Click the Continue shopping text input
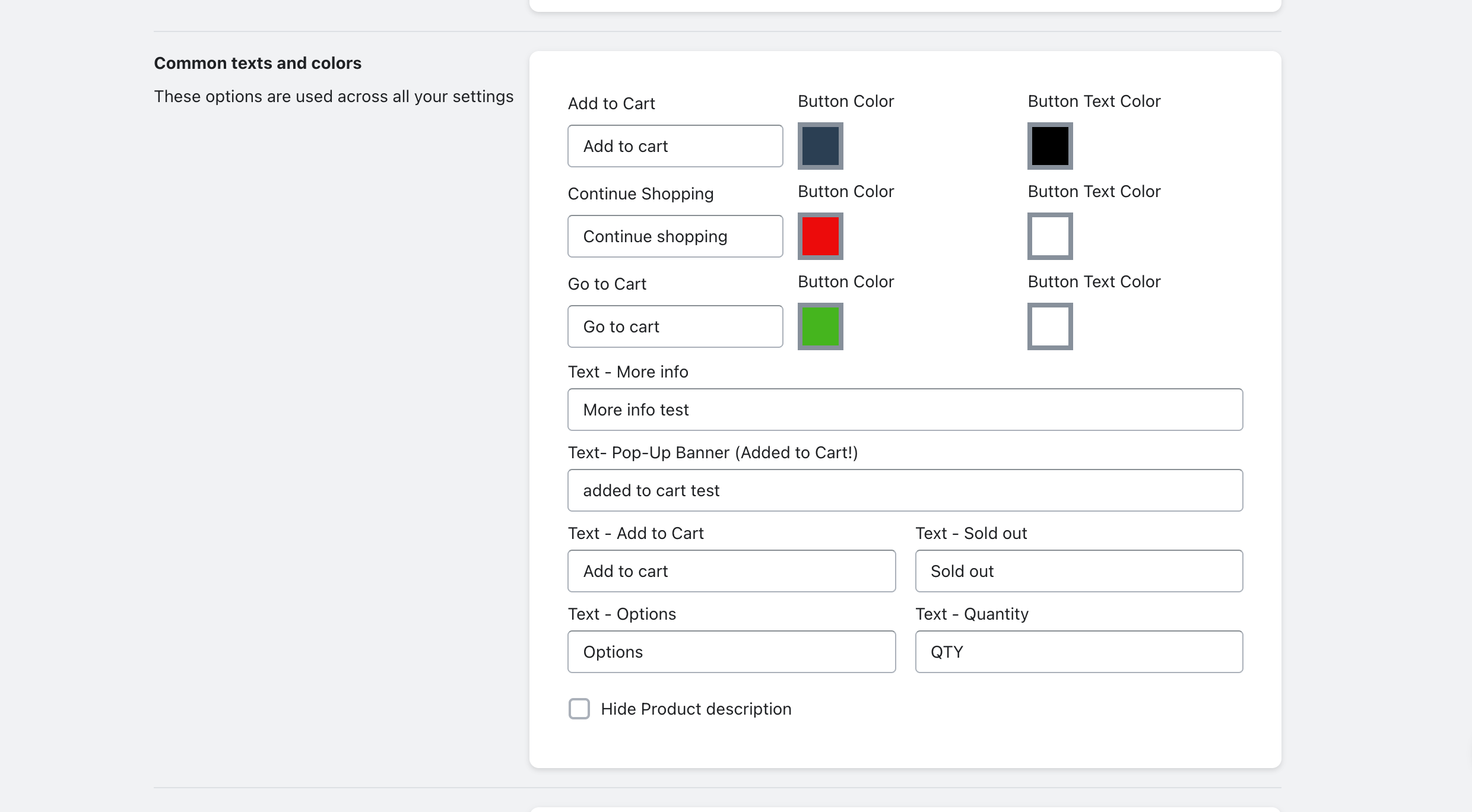The height and width of the screenshot is (812, 1472). coord(675,236)
